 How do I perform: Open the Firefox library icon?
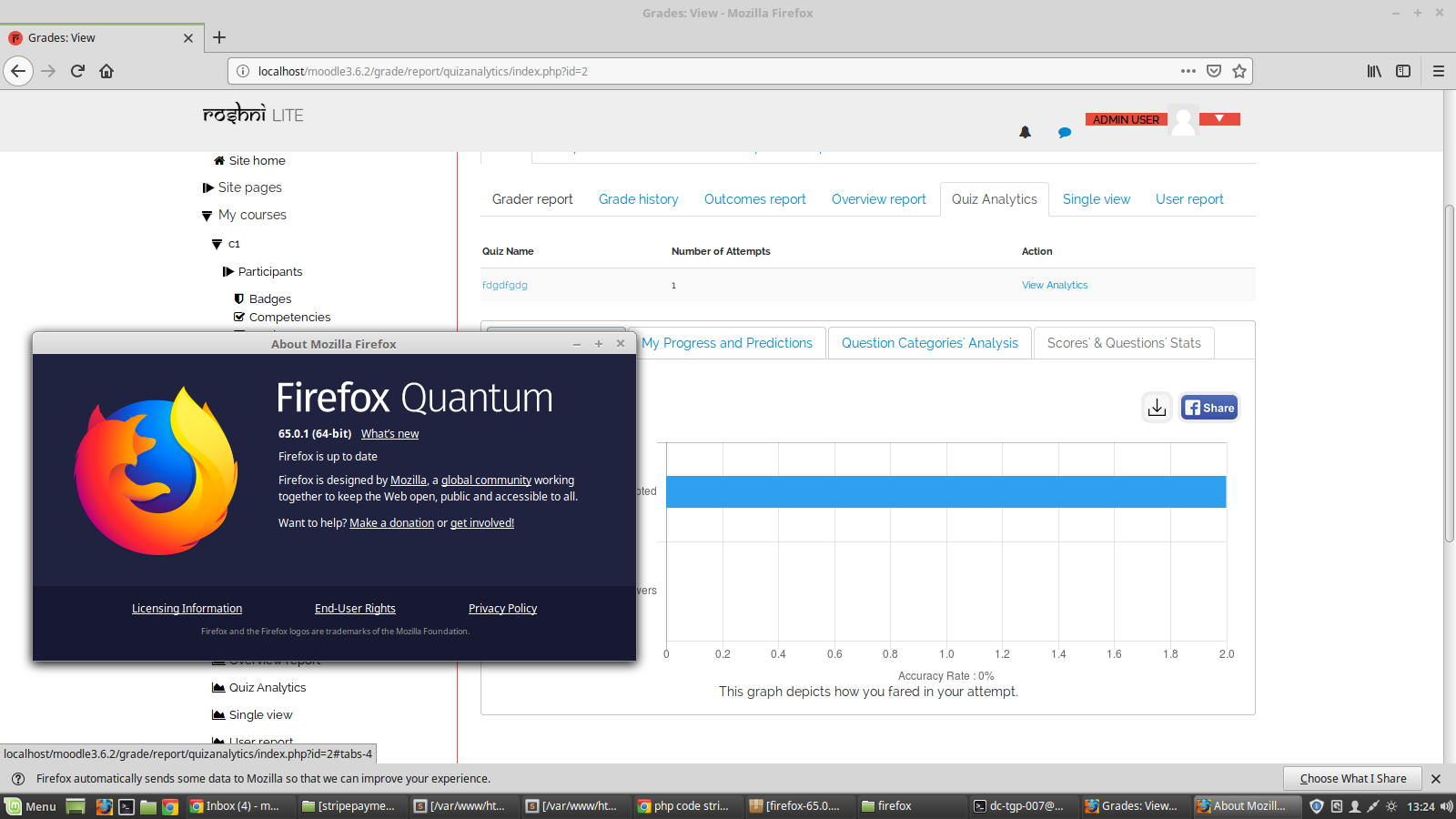click(x=1374, y=71)
